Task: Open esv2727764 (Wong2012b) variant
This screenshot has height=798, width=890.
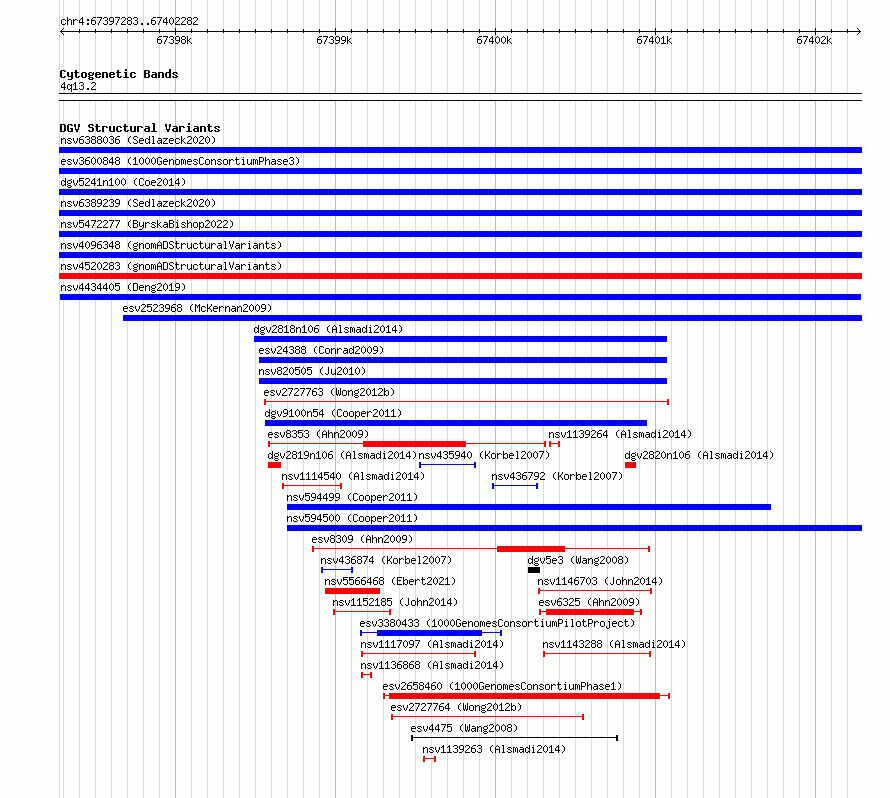Action: (456, 707)
